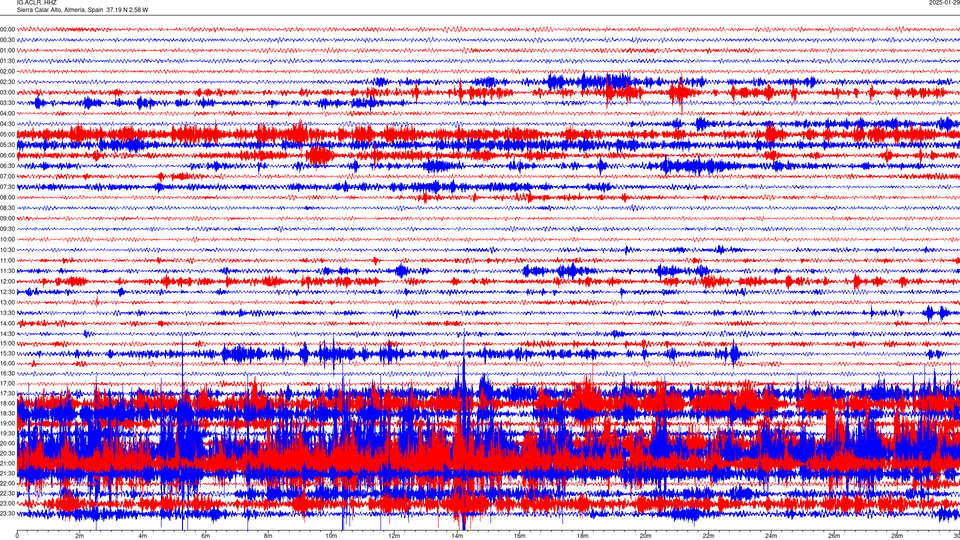Select the 02:00 time row label
This screenshot has width=960, height=540.
coord(7,71)
